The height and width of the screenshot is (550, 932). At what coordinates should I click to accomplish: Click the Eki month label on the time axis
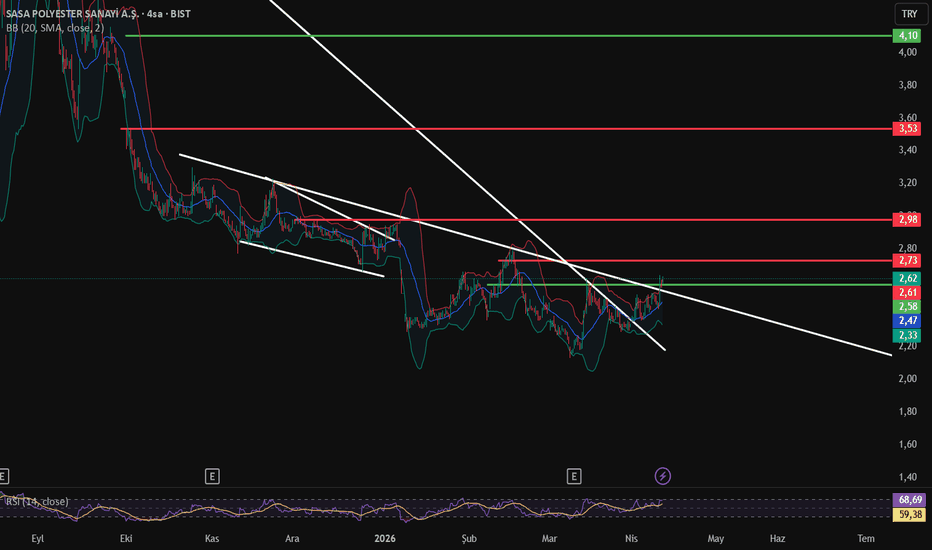pyautogui.click(x=126, y=539)
